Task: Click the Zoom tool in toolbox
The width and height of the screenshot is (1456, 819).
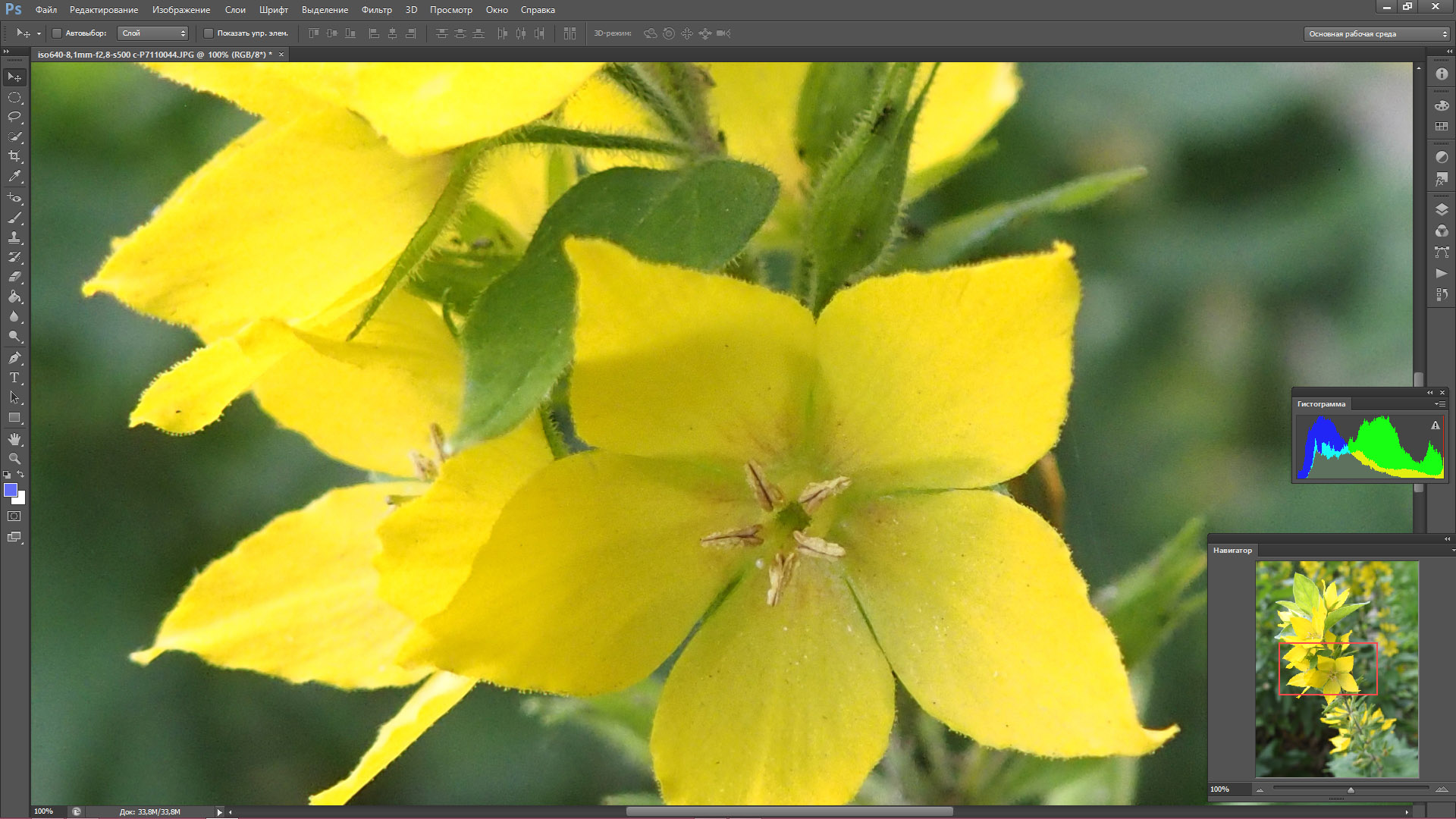Action: pyautogui.click(x=14, y=459)
